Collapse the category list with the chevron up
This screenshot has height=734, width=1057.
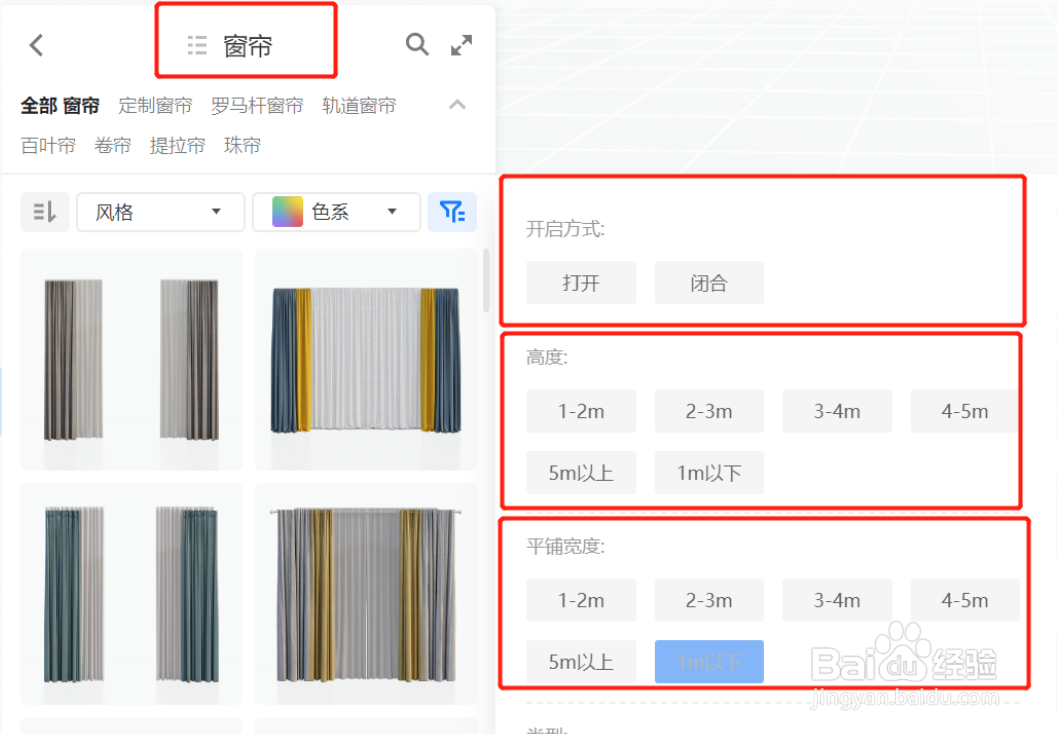(457, 104)
